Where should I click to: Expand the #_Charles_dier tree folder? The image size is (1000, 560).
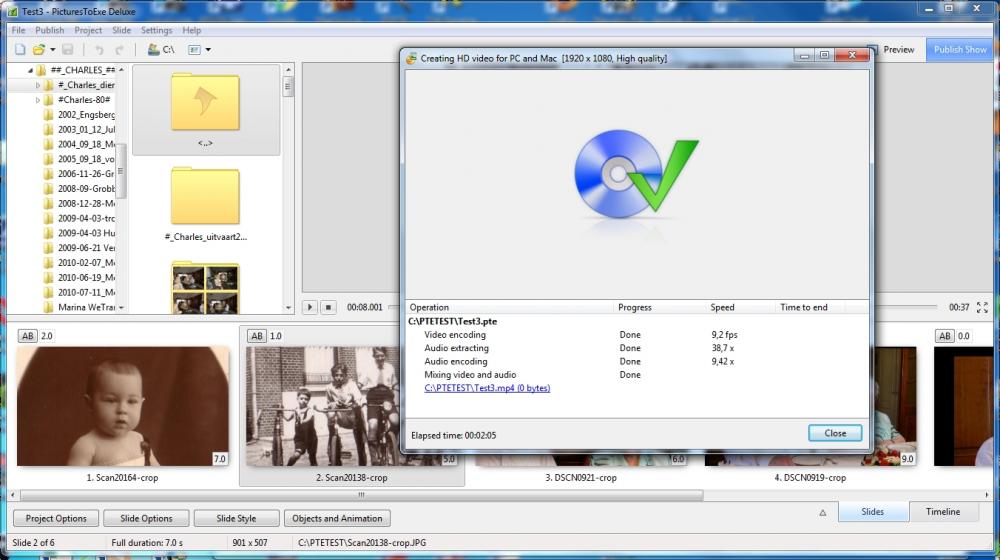pyautogui.click(x=38, y=86)
